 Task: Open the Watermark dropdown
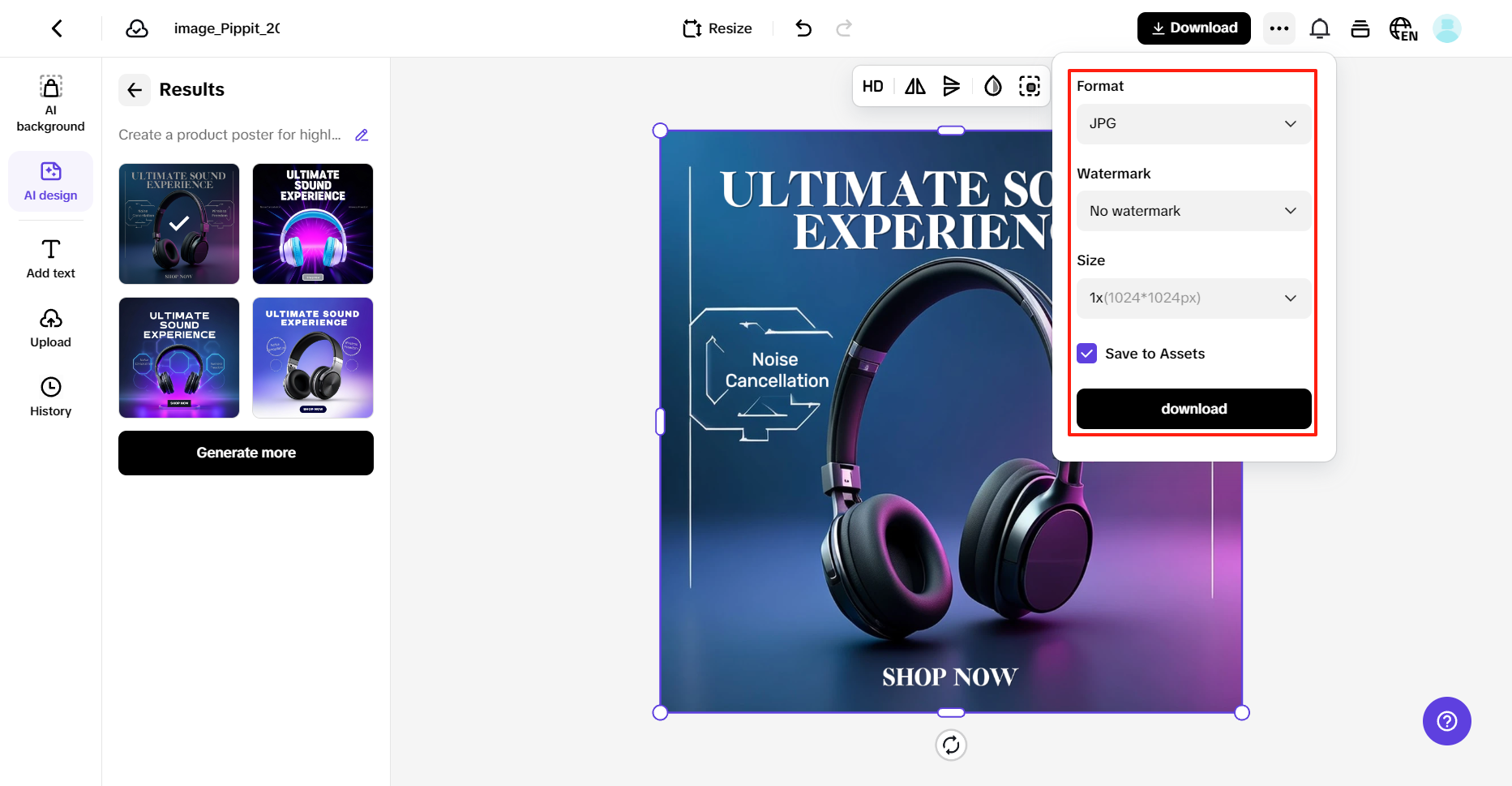click(x=1193, y=211)
